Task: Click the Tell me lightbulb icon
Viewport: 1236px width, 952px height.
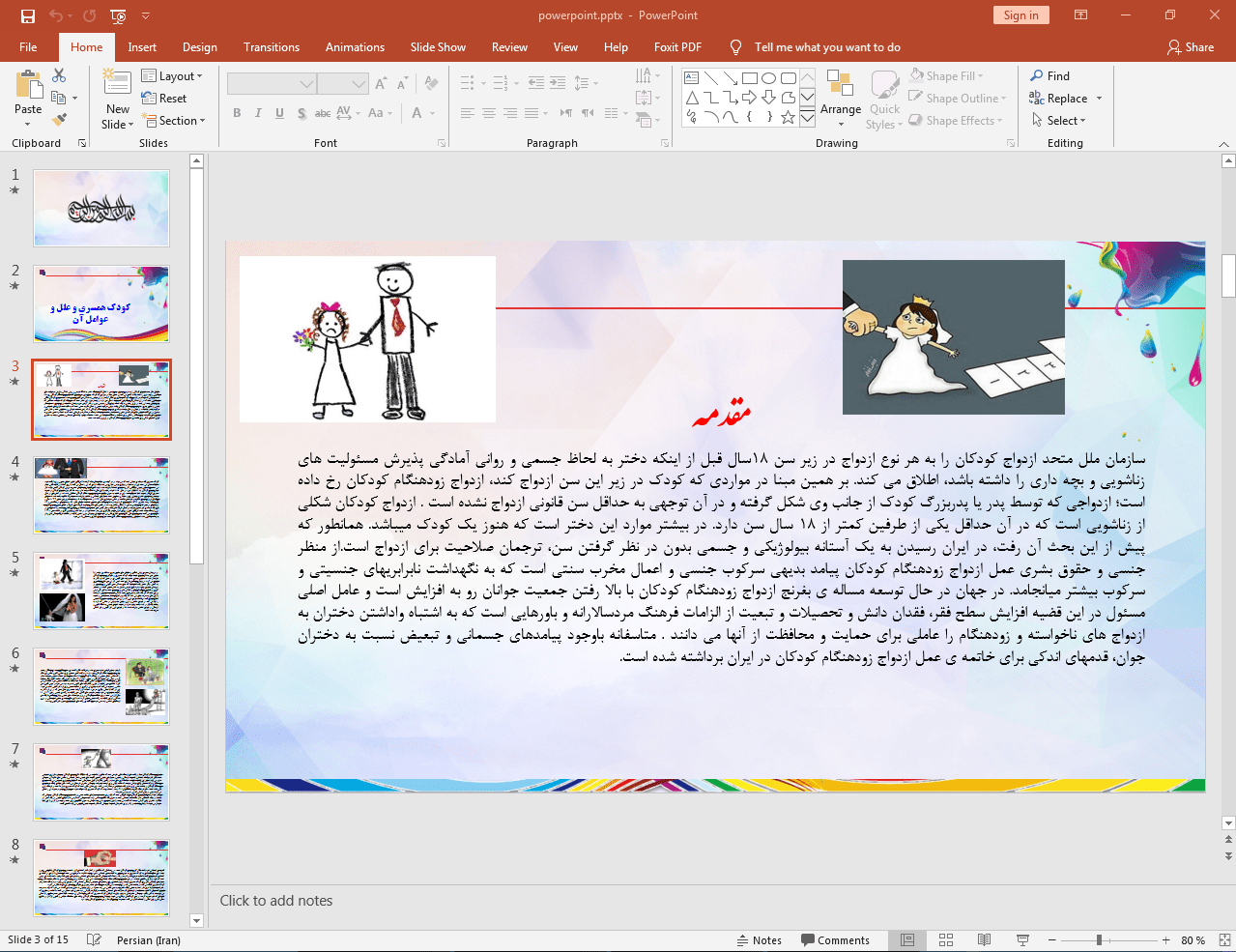Action: click(736, 47)
